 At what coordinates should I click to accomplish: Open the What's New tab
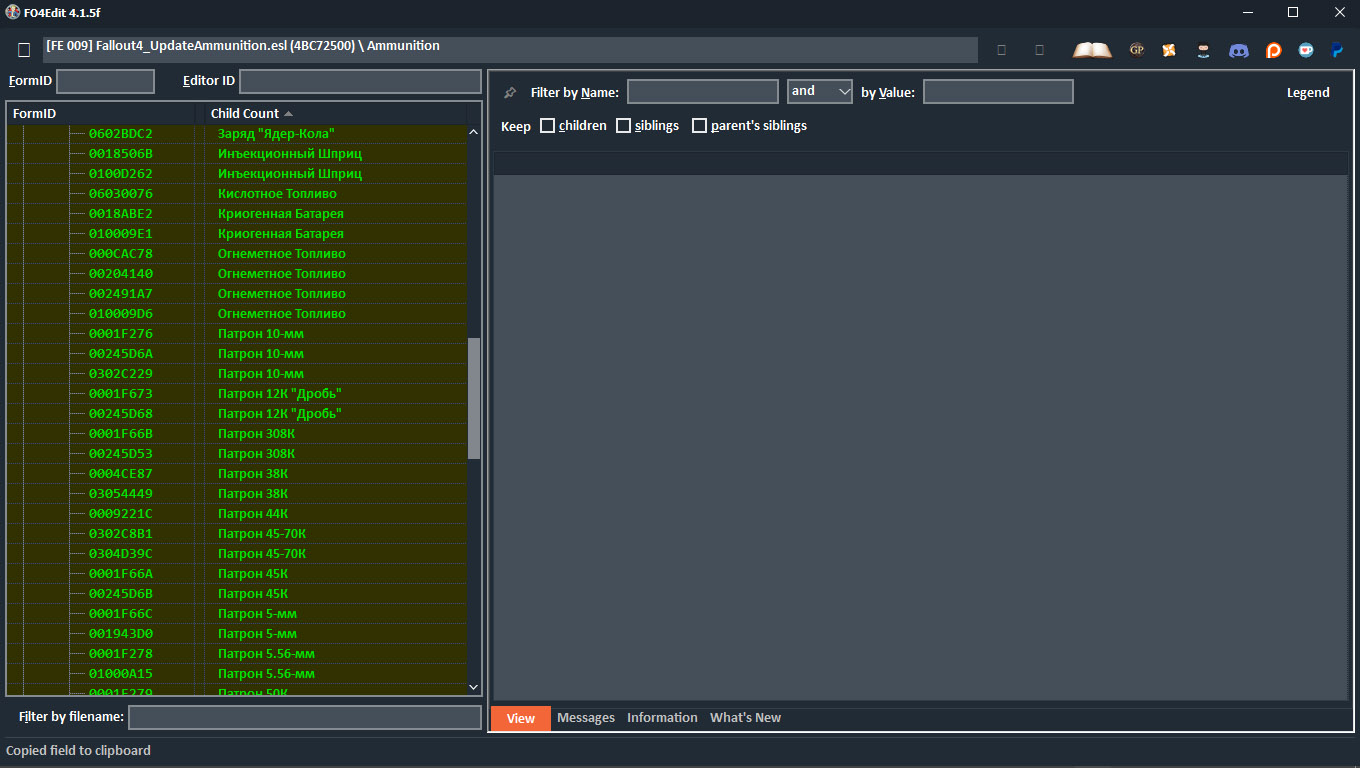tap(745, 718)
